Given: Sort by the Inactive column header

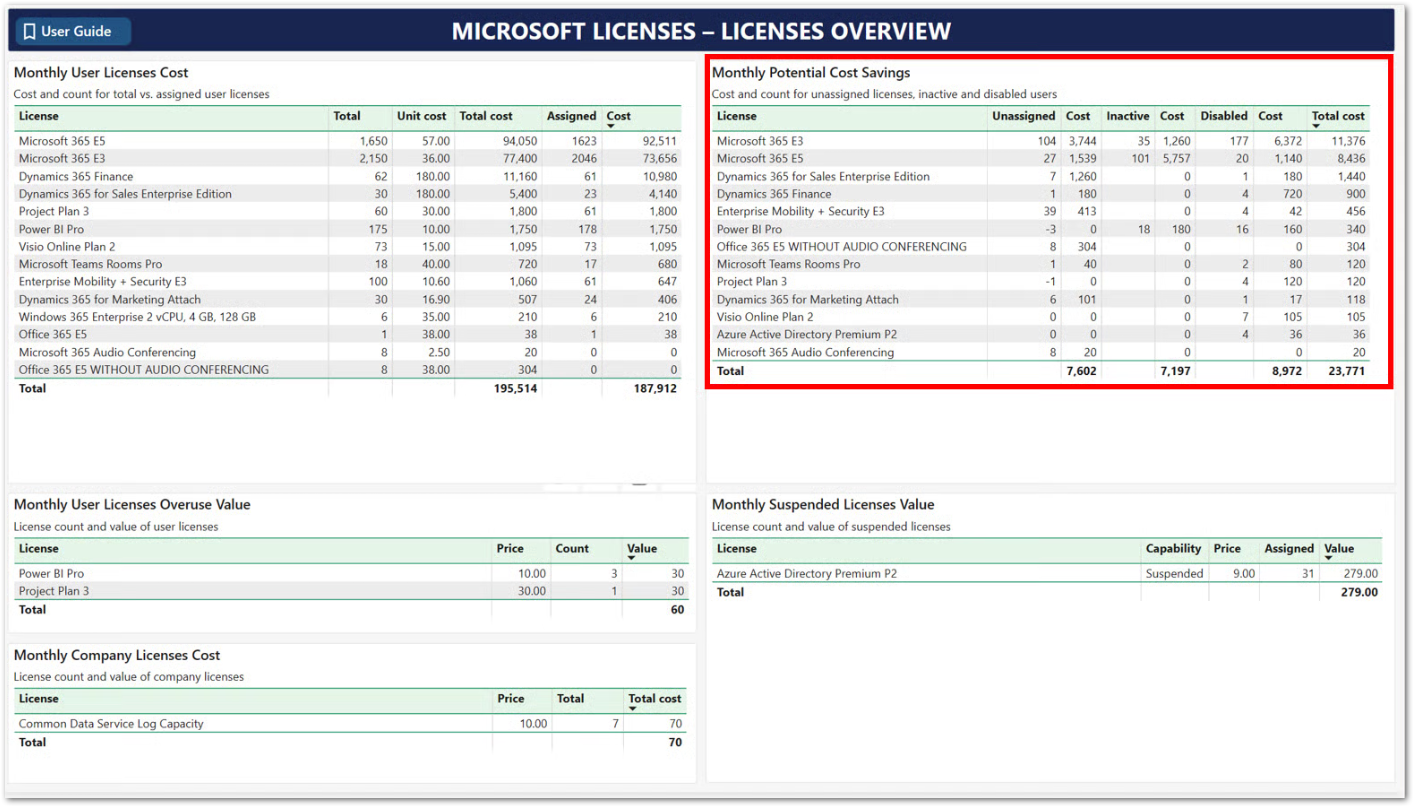Looking at the screenshot, I should (x=1127, y=116).
